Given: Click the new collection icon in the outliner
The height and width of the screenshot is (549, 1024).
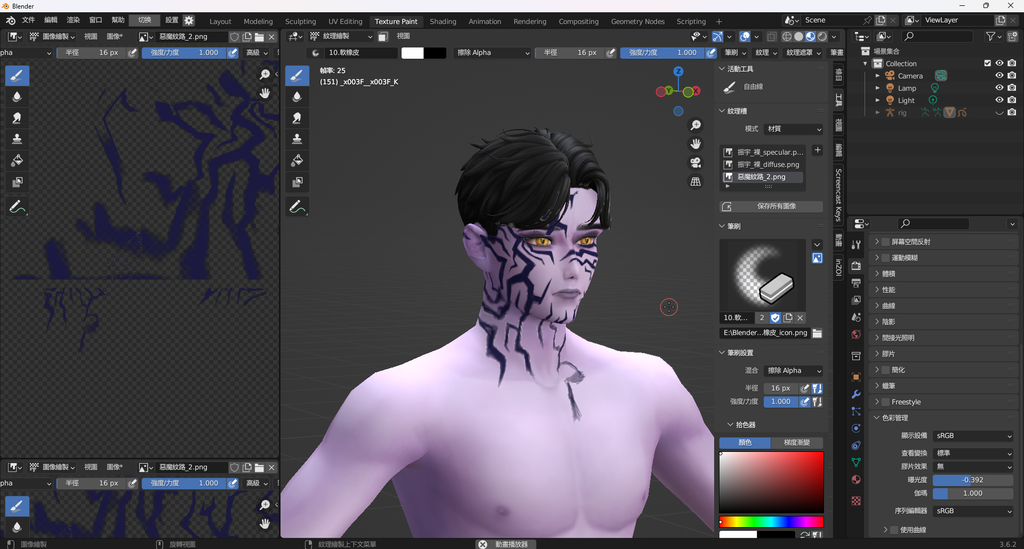Looking at the screenshot, I should 1013,37.
